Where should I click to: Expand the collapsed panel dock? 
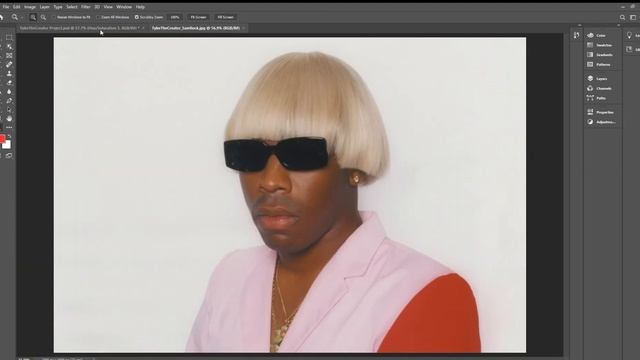619,25
